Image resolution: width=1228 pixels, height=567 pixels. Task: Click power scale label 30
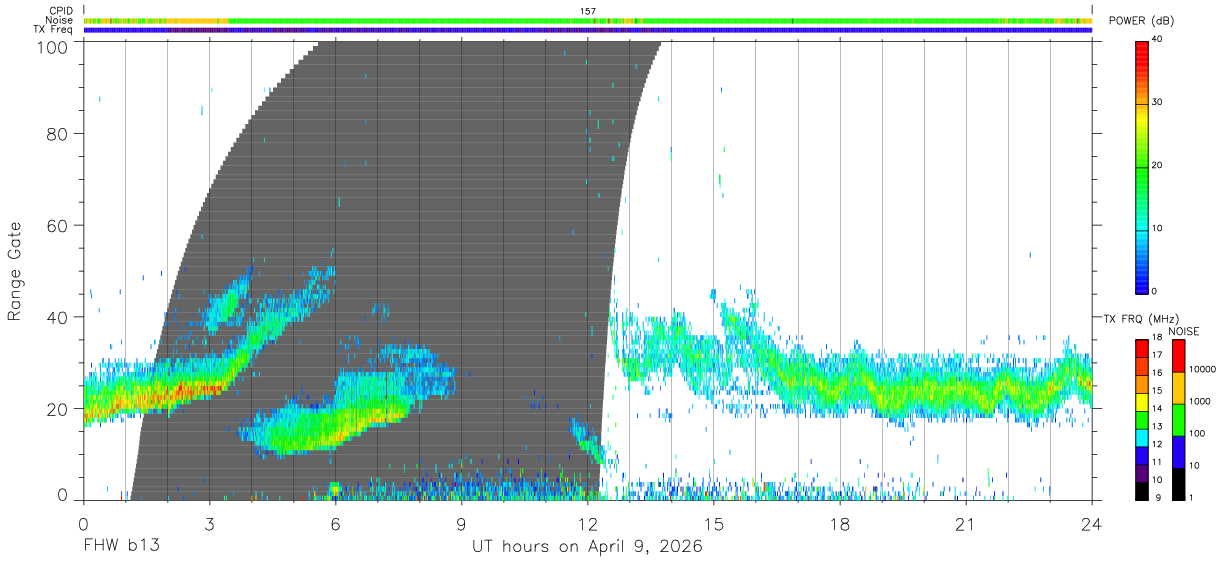pyautogui.click(x=1157, y=103)
